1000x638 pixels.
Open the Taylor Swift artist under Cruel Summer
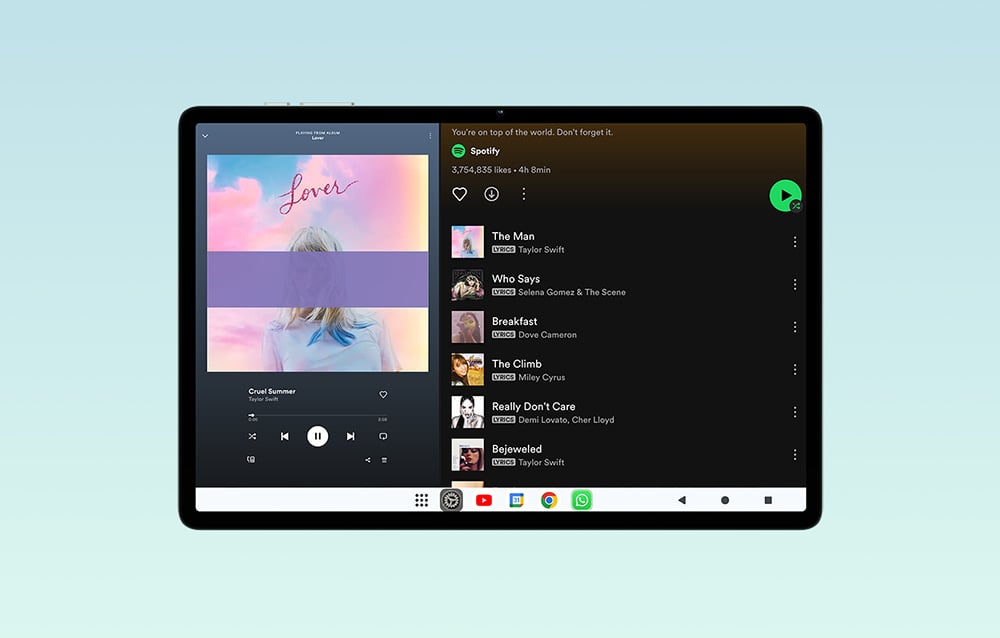click(263, 399)
